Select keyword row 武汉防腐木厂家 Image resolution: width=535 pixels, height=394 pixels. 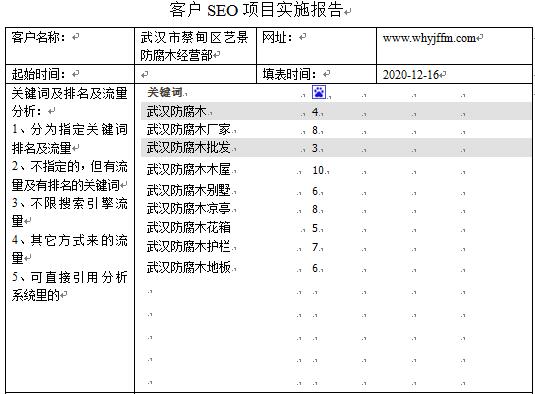(x=336, y=130)
